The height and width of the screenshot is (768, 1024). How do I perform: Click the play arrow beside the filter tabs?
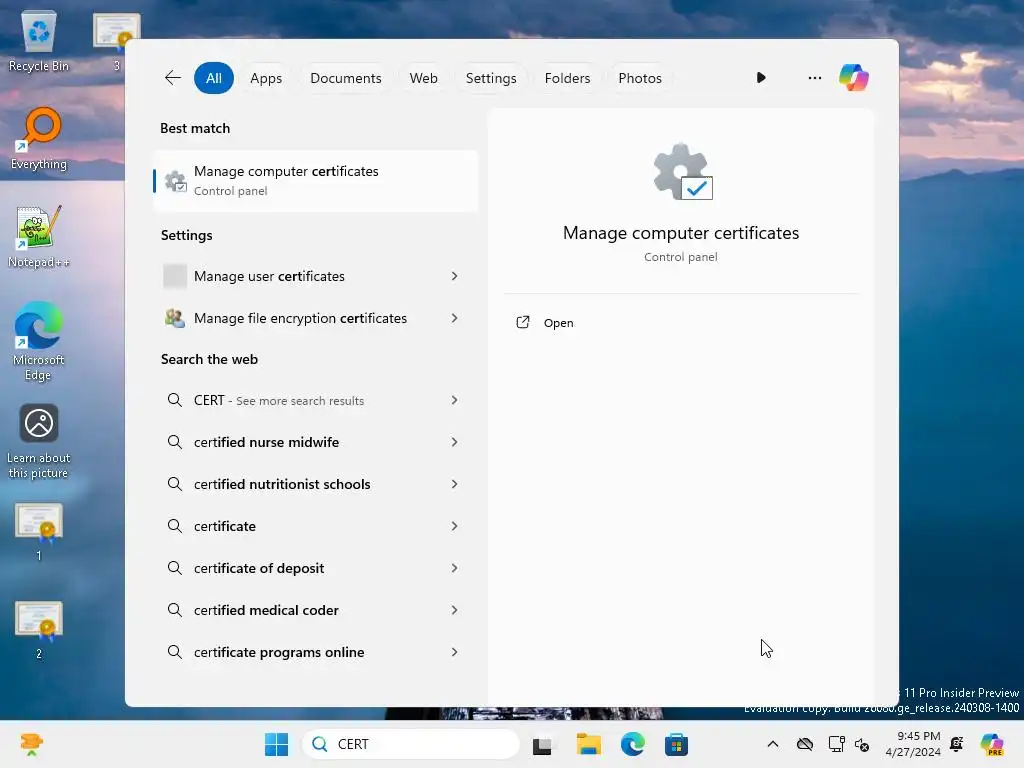point(761,78)
